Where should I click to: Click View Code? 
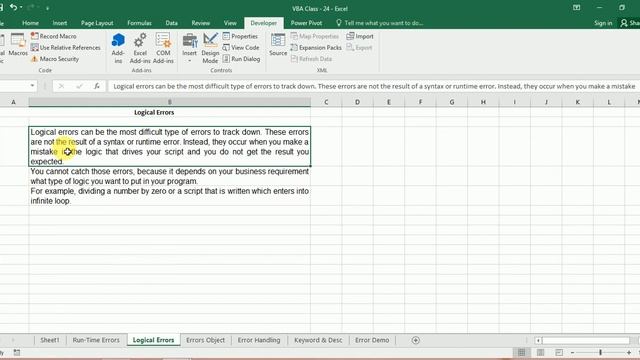pyautogui.click(x=241, y=48)
